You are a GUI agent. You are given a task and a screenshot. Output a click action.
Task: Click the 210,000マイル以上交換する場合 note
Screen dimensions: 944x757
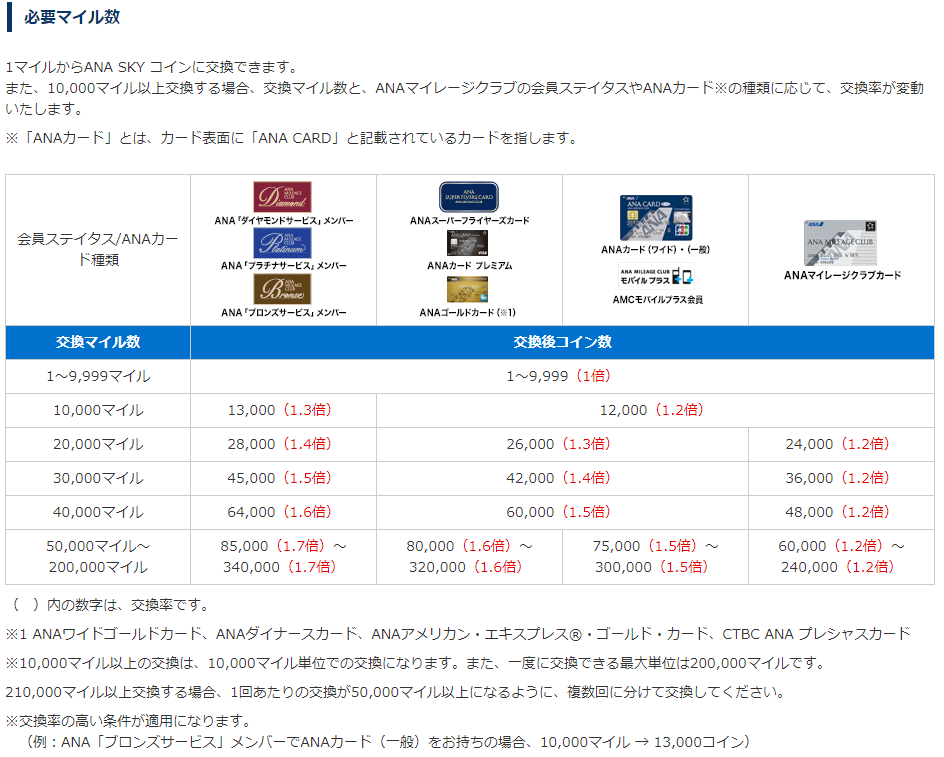tap(396, 692)
